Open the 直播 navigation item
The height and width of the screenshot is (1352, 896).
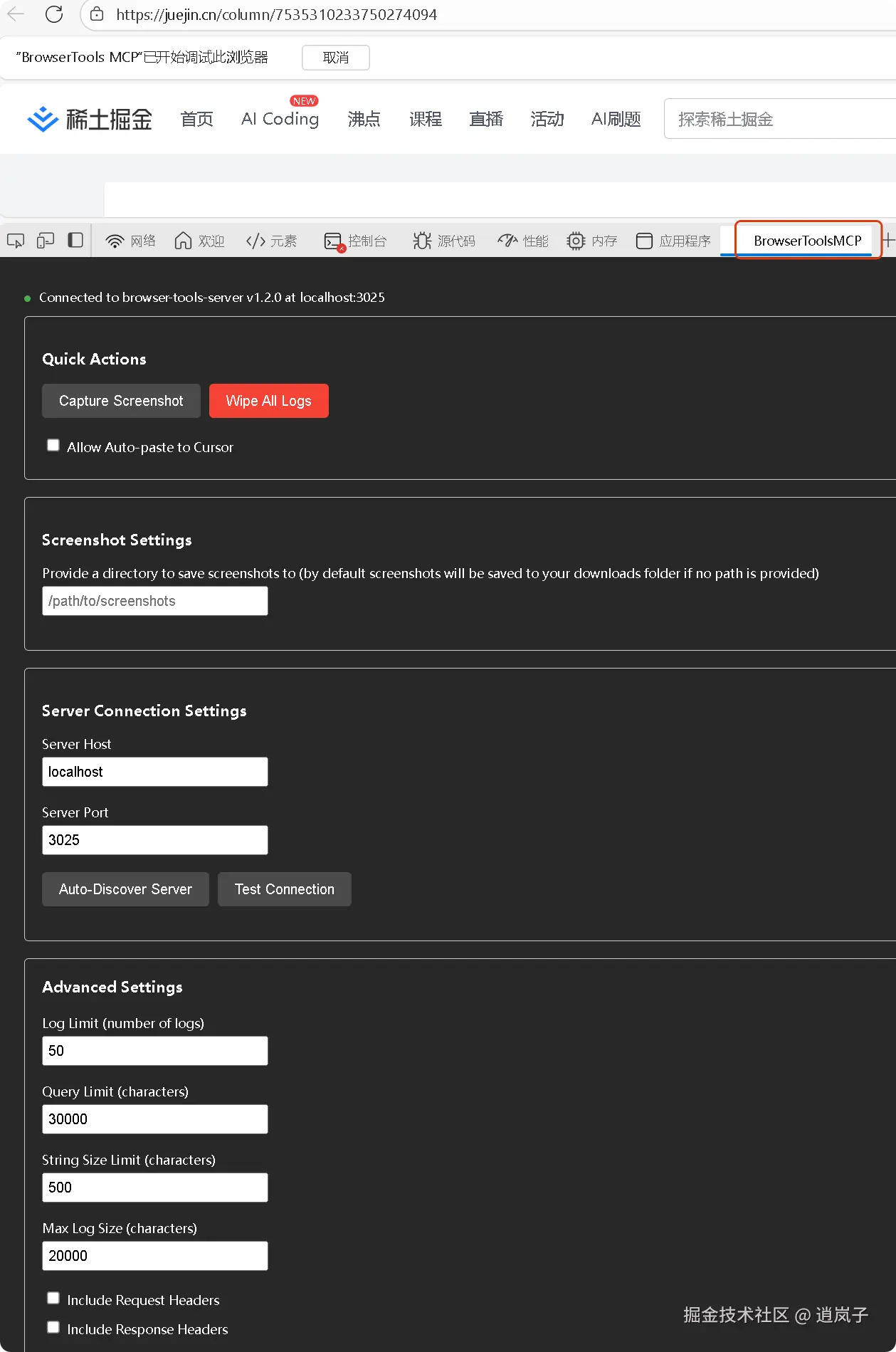486,119
